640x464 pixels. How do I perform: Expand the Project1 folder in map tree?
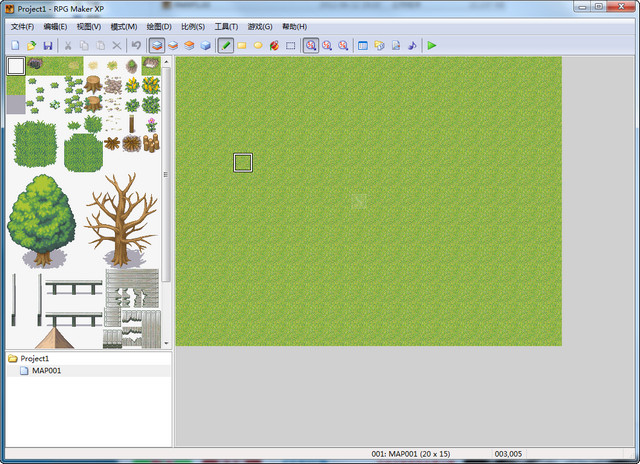13,358
